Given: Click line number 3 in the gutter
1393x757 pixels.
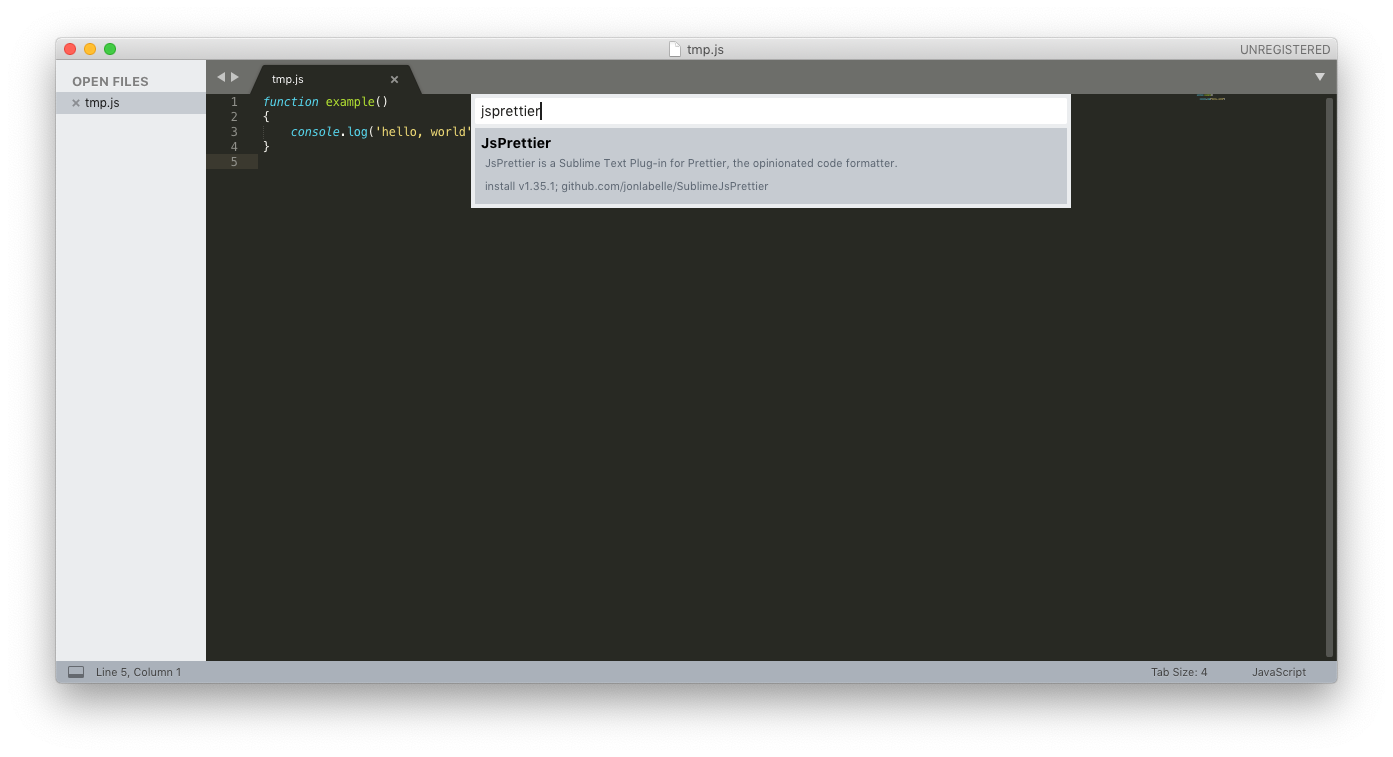Looking at the screenshot, I should tap(234, 132).
